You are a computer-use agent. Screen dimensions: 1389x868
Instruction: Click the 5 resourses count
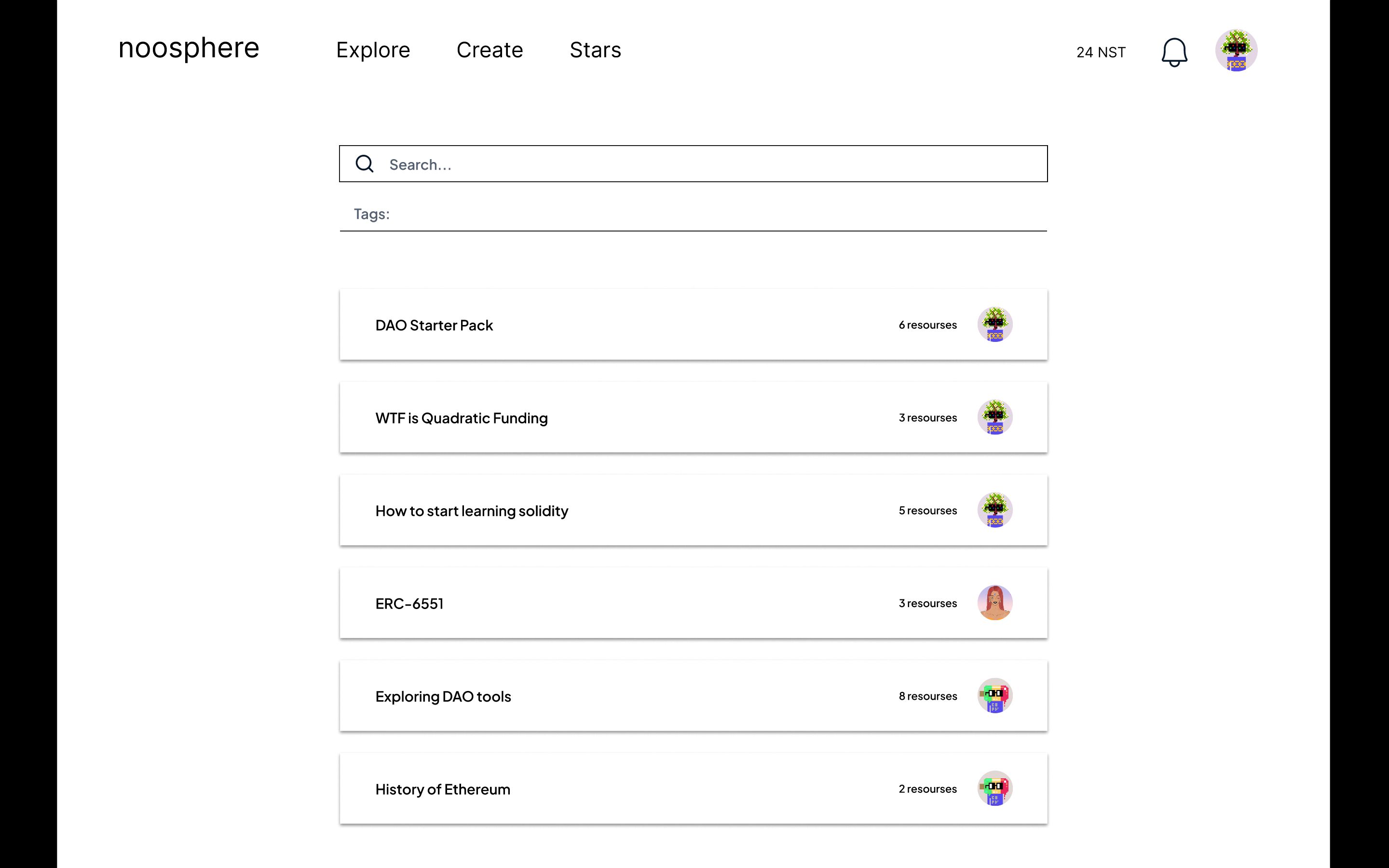(927, 510)
